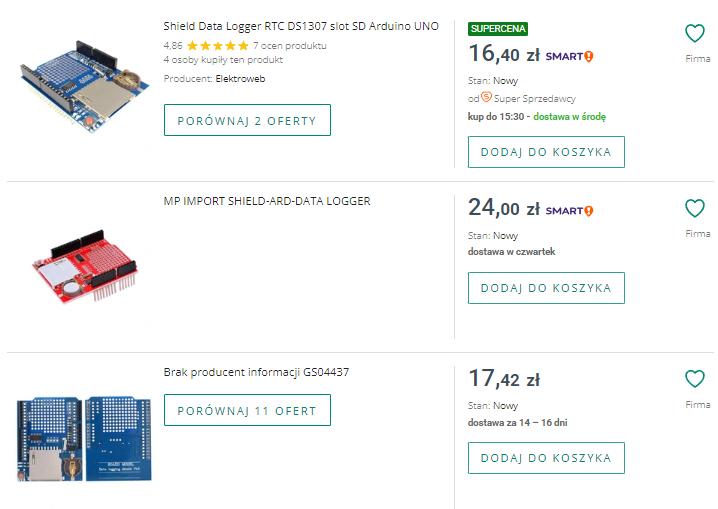The image size is (718, 509).
Task: Favorite the MP IMPORT shield heart icon
Action: pyautogui.click(x=695, y=208)
